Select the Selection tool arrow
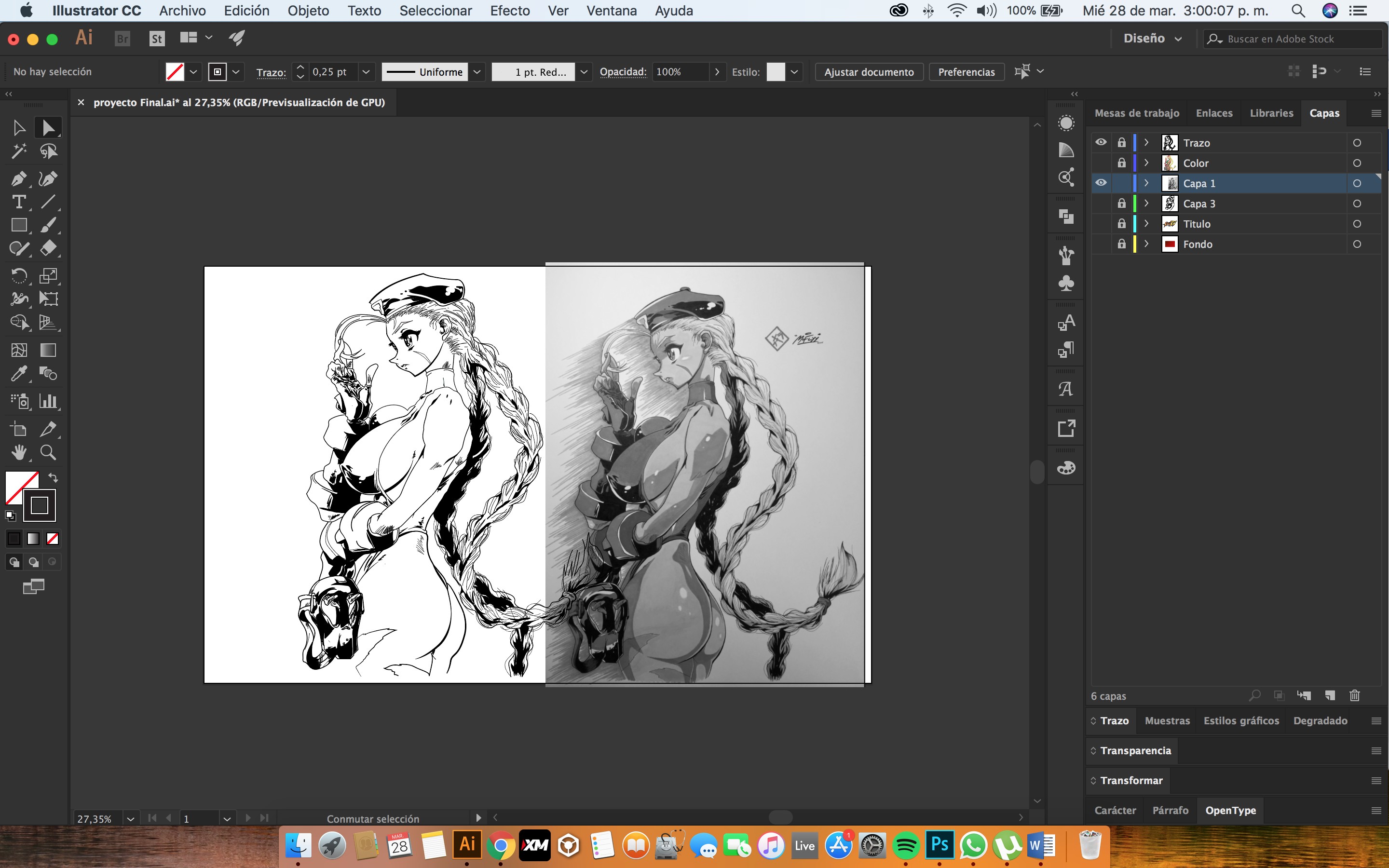The width and height of the screenshot is (1389, 868). click(19, 127)
